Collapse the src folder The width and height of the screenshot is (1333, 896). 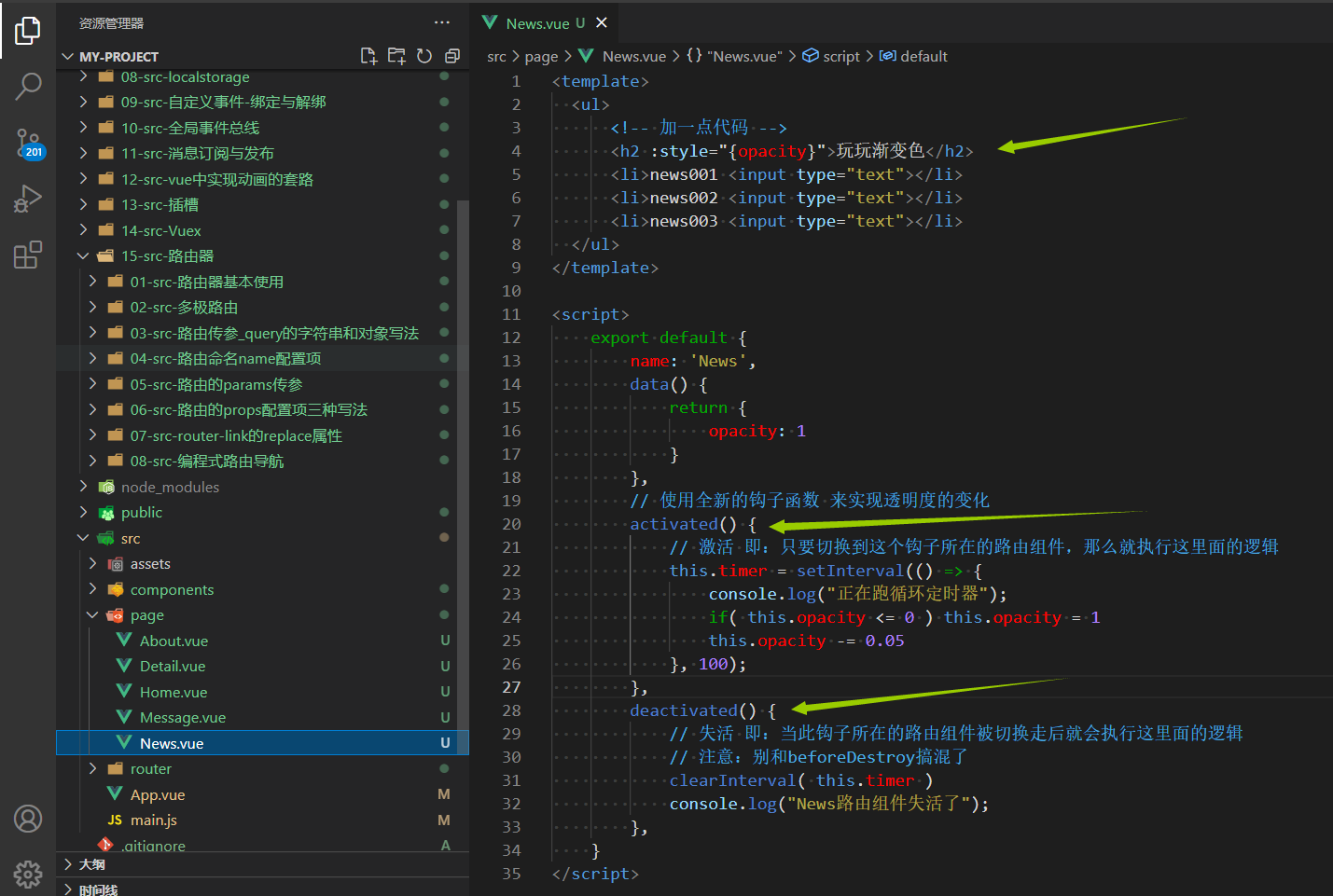pos(83,537)
